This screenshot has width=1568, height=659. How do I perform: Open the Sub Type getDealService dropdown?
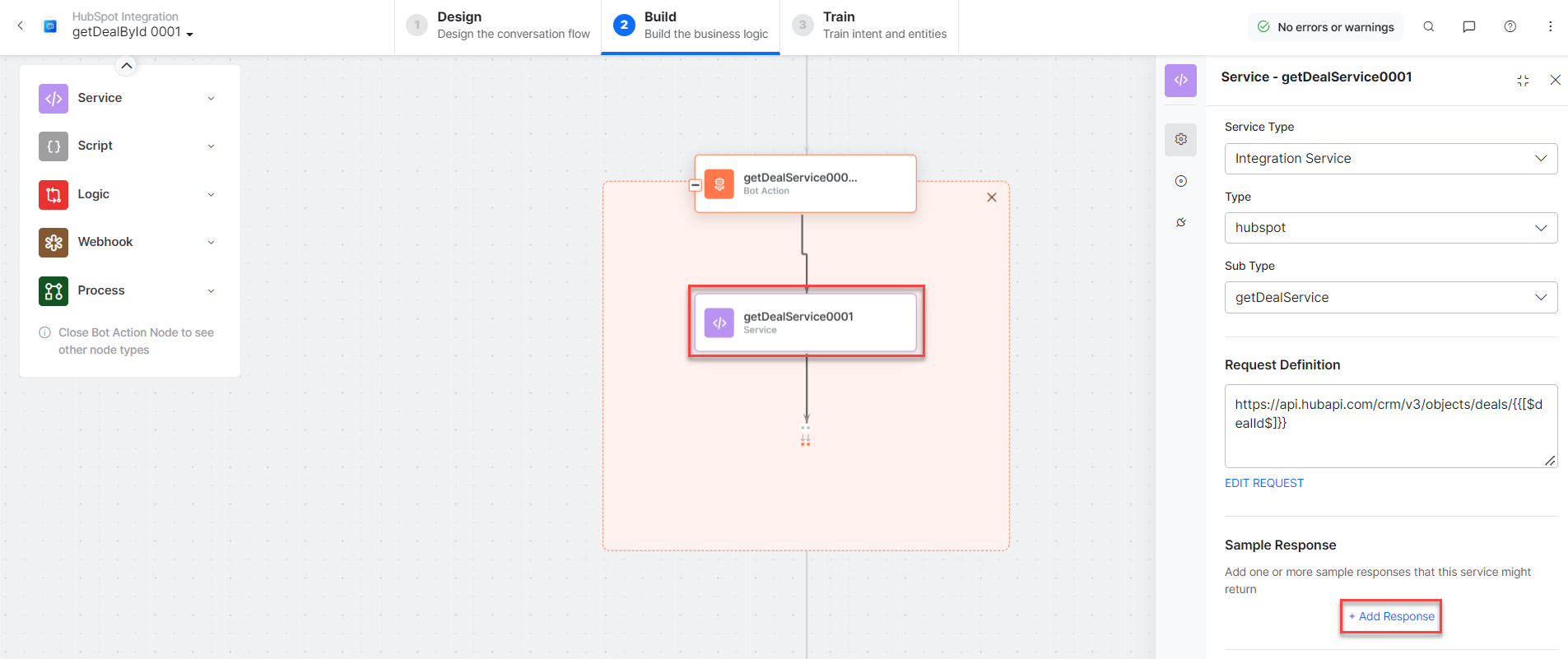(x=1390, y=298)
